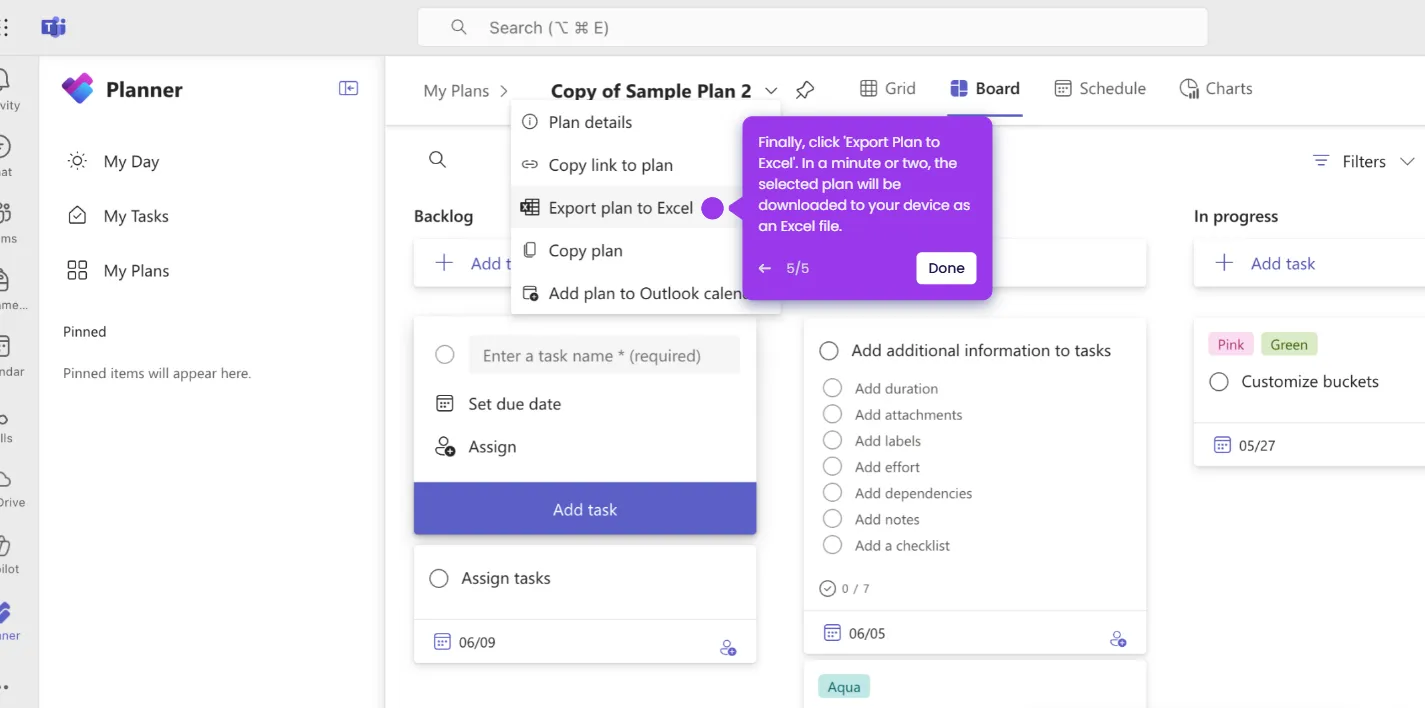
Task: Click the Planner app logo
Action: click(77, 89)
